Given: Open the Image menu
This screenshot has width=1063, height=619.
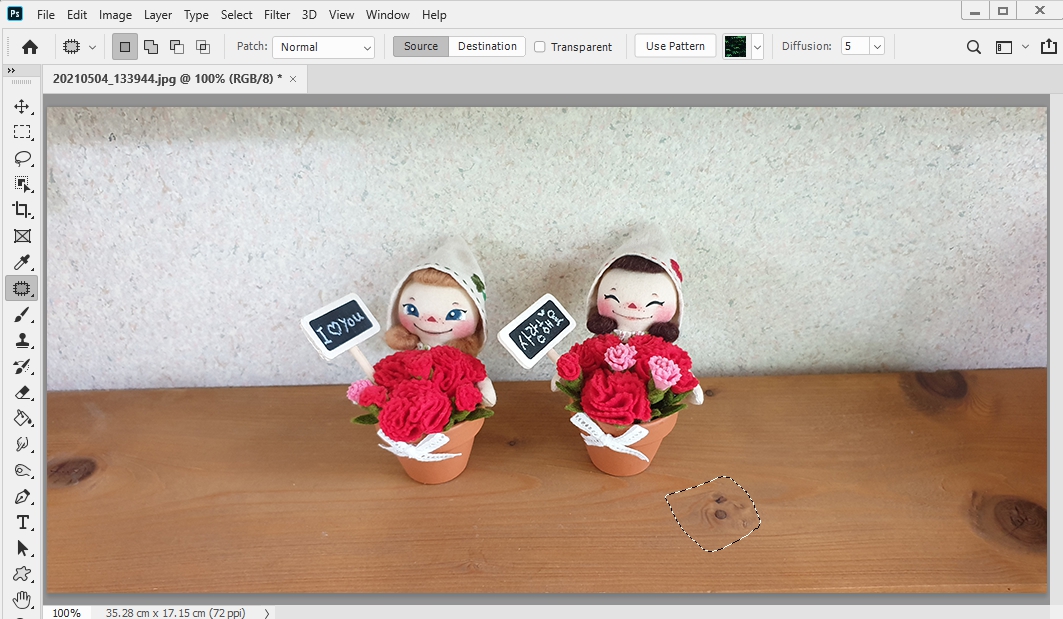Looking at the screenshot, I should click(115, 14).
